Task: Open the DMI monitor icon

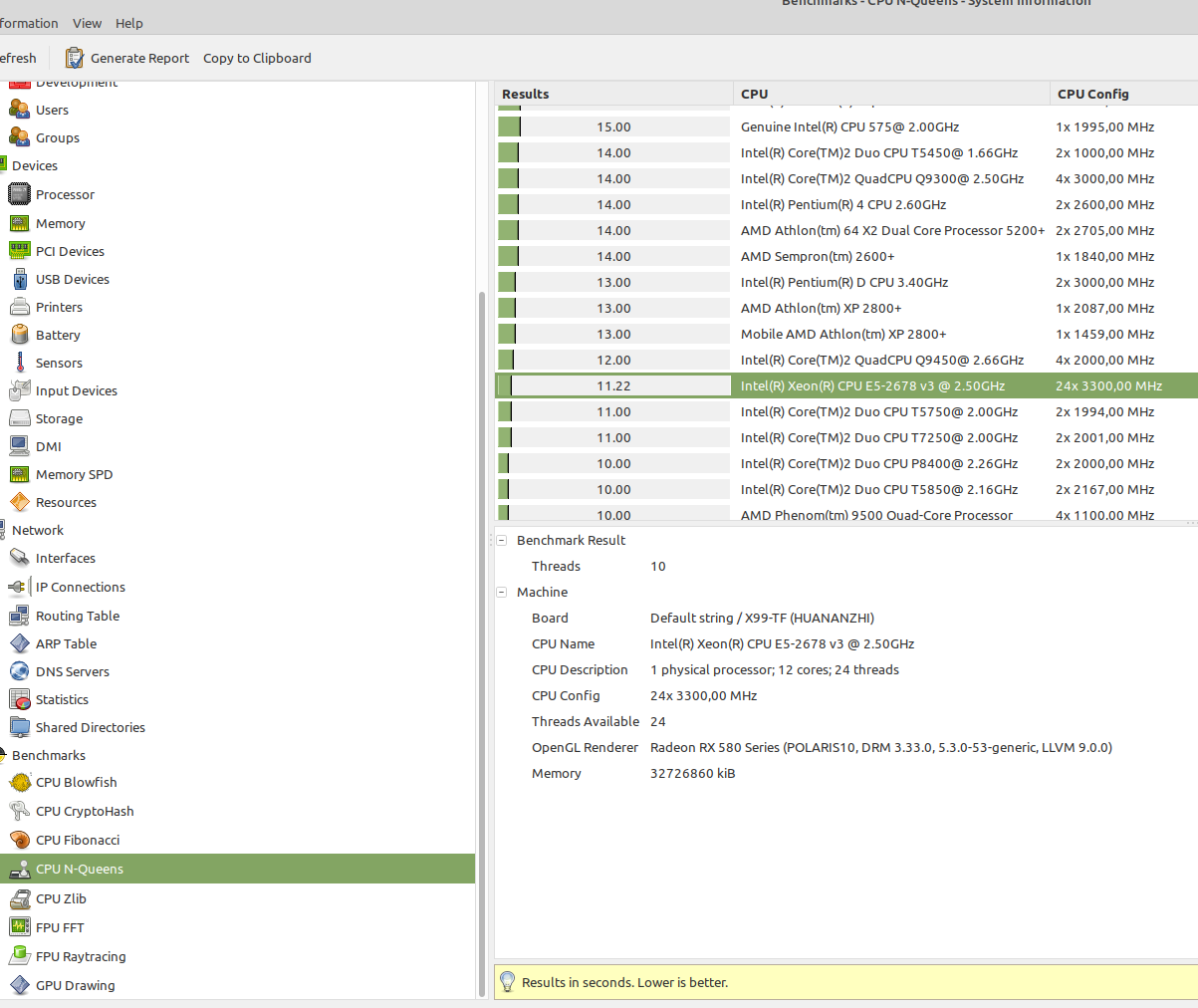Action: pyautogui.click(x=19, y=446)
